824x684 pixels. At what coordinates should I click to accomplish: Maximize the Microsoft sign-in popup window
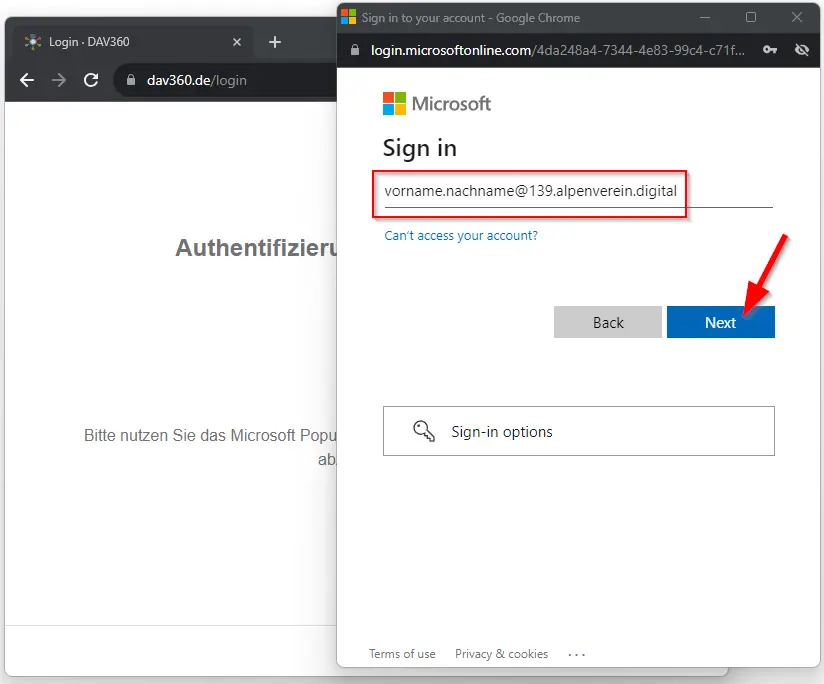(751, 17)
